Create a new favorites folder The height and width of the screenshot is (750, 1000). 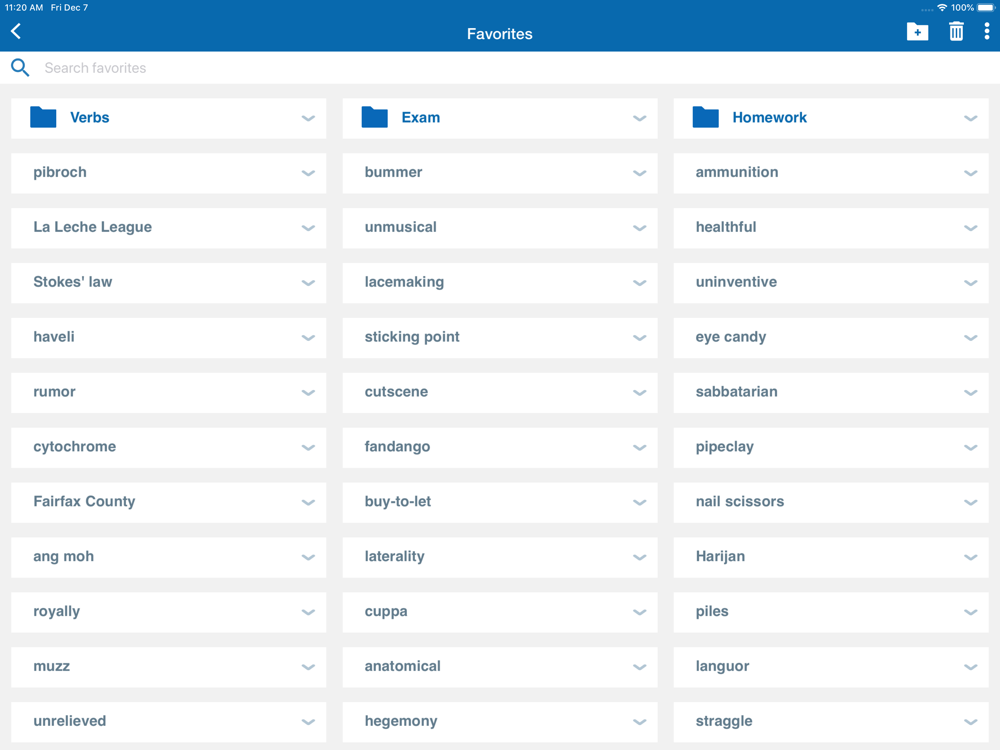917,31
